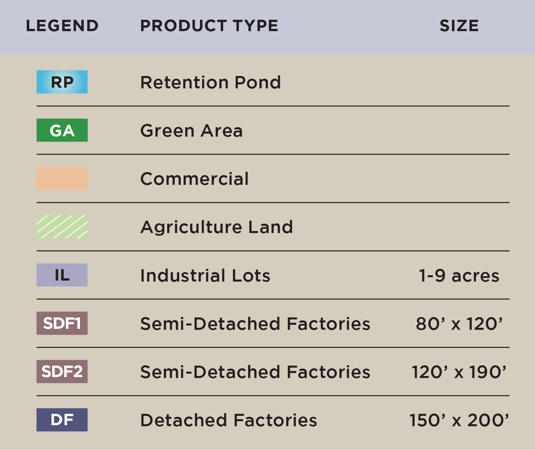Click the Commercial product type text

[194, 179]
